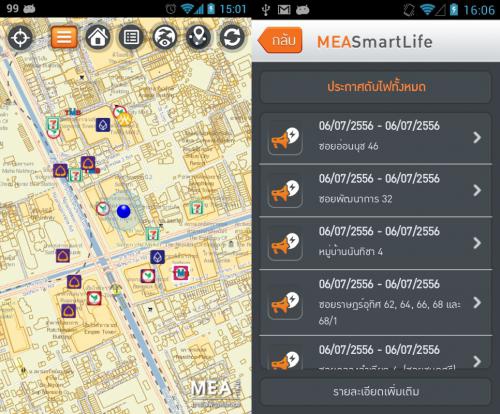Open the list view icon in map toolbar
The height and width of the screenshot is (414, 500).
pos(131,37)
